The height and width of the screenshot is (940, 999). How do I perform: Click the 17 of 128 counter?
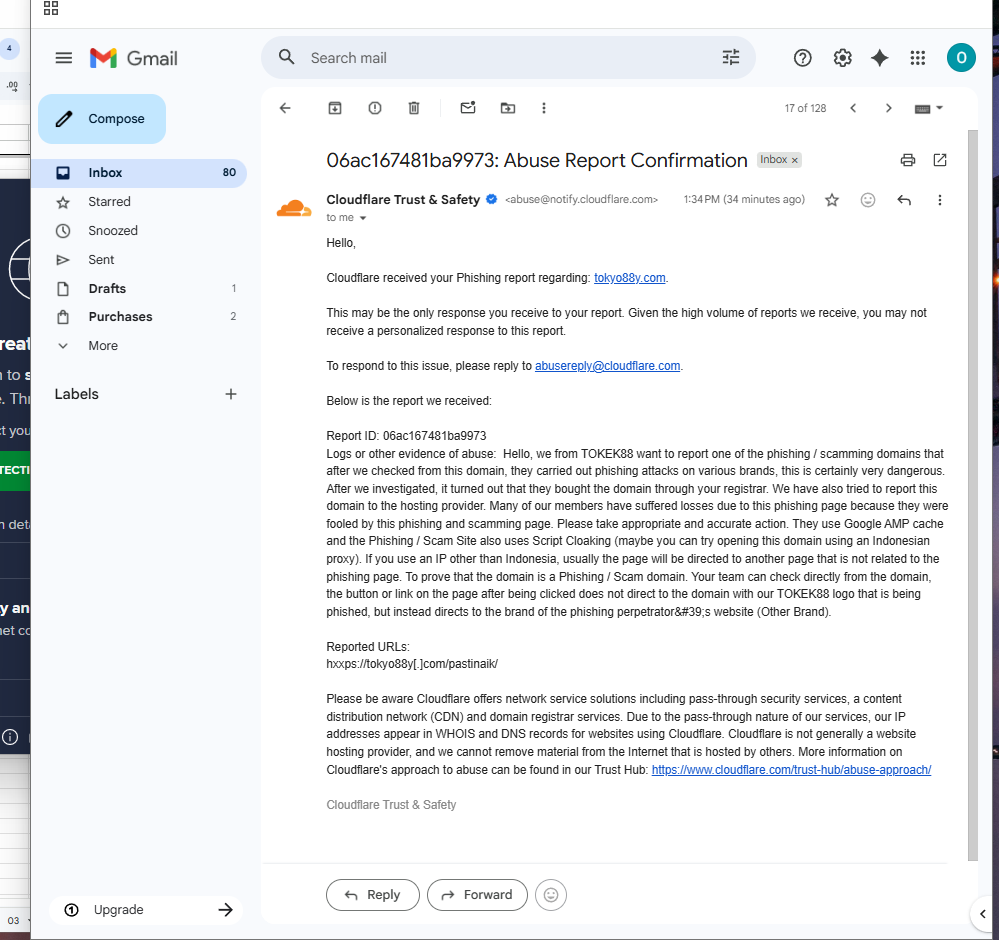[x=805, y=108]
